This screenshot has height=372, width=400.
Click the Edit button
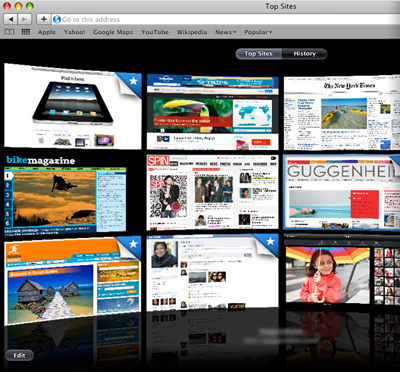coord(19,355)
